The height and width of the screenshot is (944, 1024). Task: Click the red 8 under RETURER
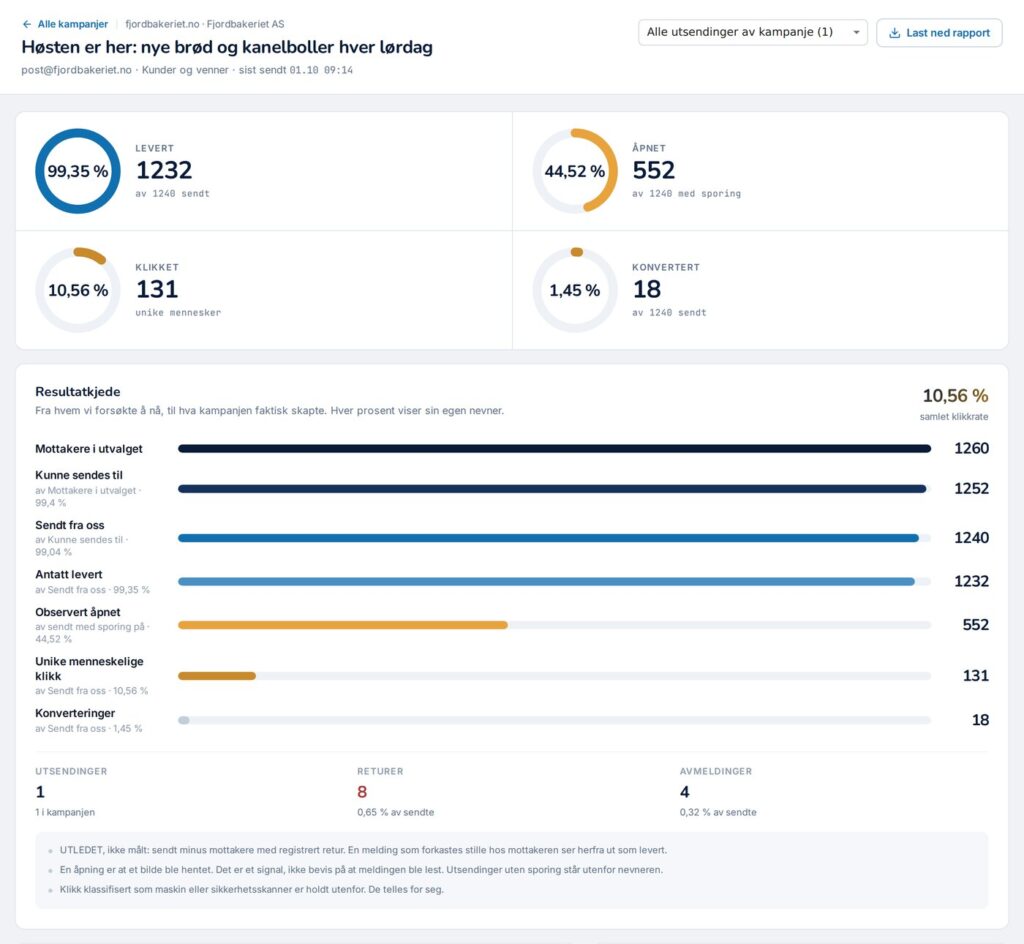(x=362, y=792)
